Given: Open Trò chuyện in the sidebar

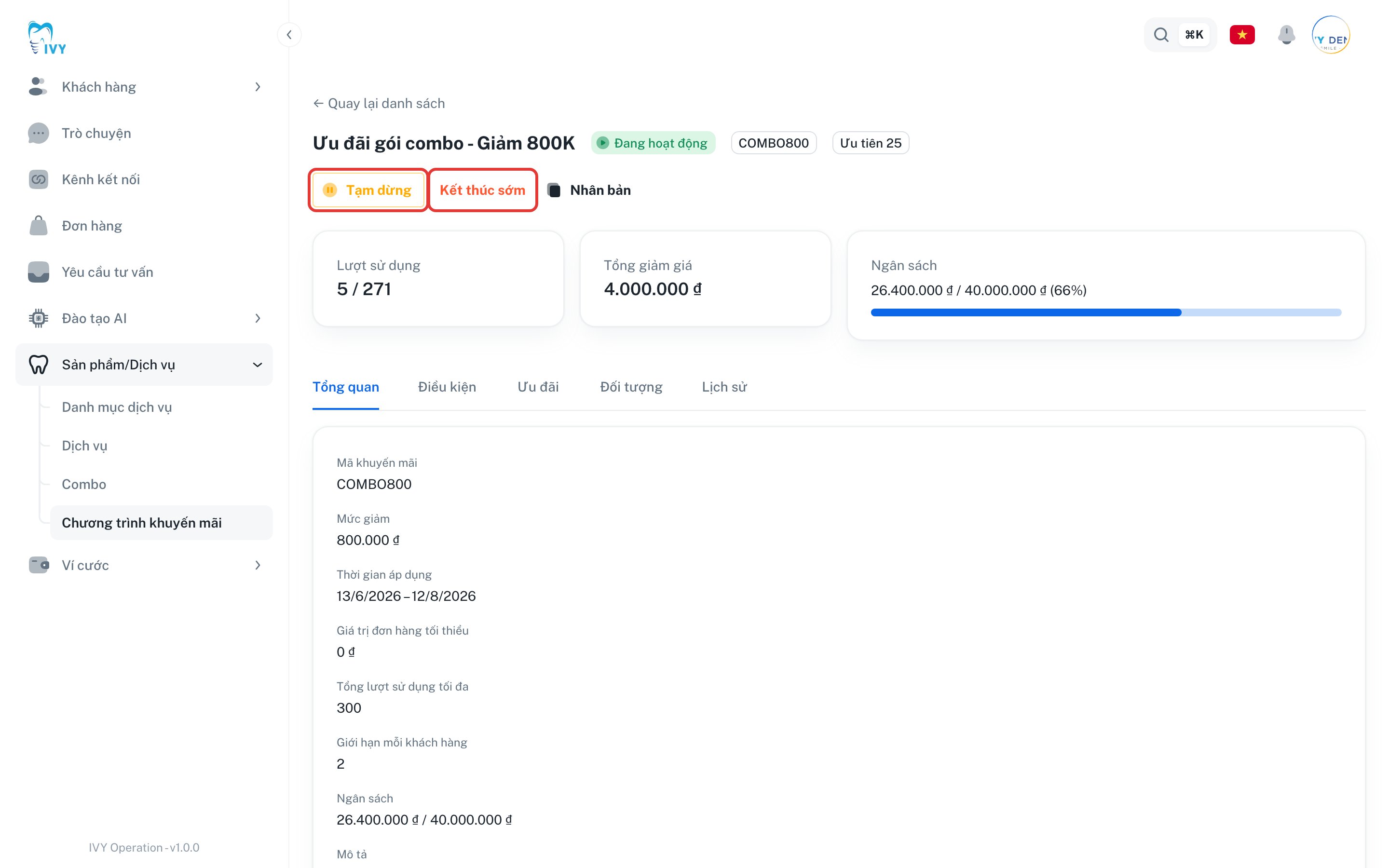Looking at the screenshot, I should (144, 133).
